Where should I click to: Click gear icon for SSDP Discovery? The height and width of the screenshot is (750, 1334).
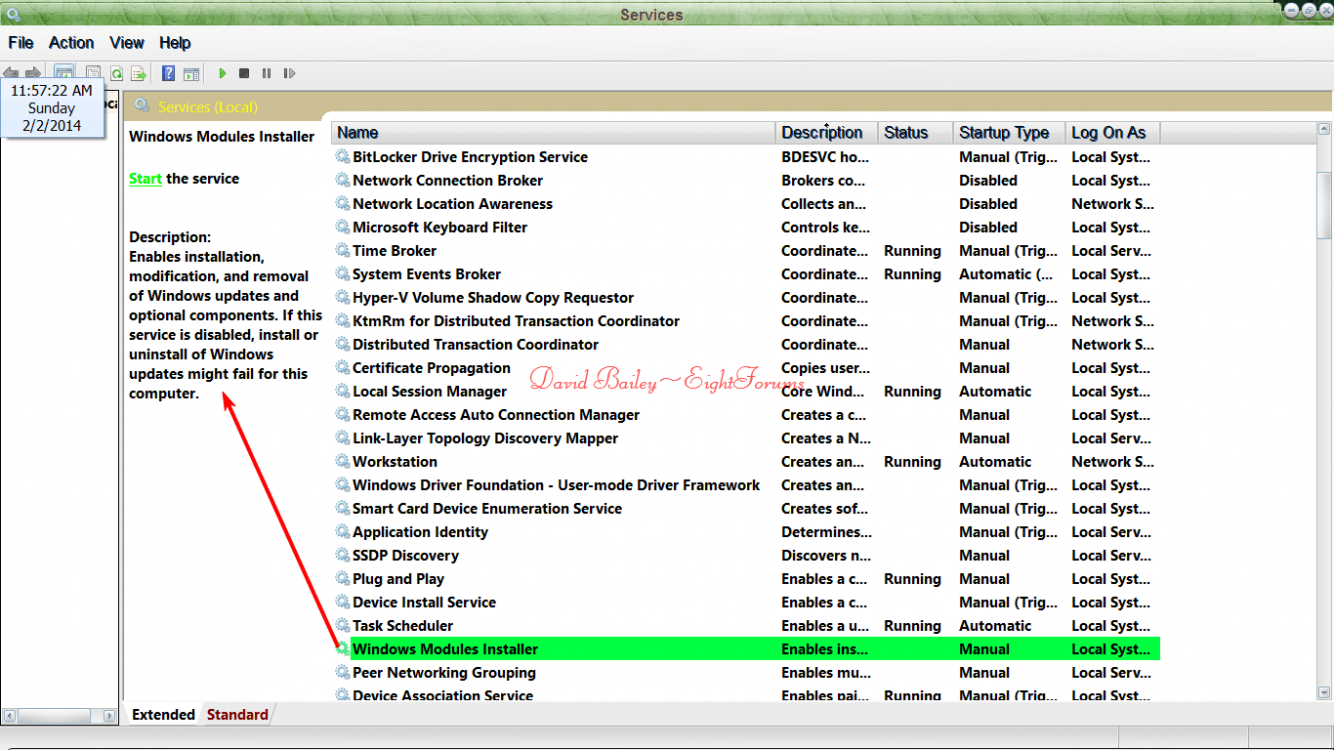pyautogui.click(x=343, y=556)
